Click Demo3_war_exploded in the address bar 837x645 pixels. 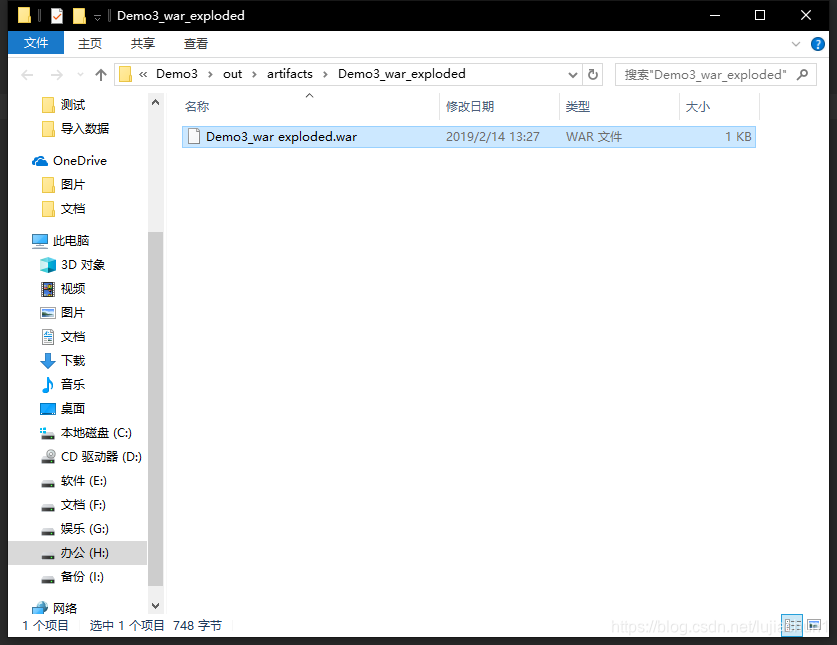coord(401,74)
